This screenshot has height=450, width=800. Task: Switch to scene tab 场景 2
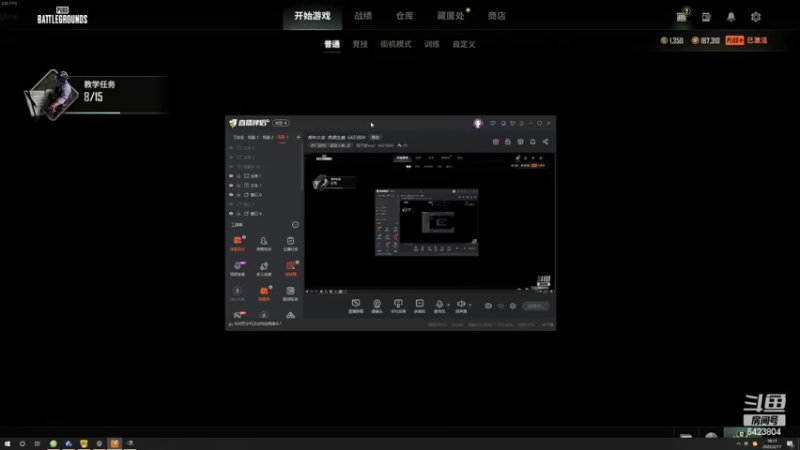268,137
